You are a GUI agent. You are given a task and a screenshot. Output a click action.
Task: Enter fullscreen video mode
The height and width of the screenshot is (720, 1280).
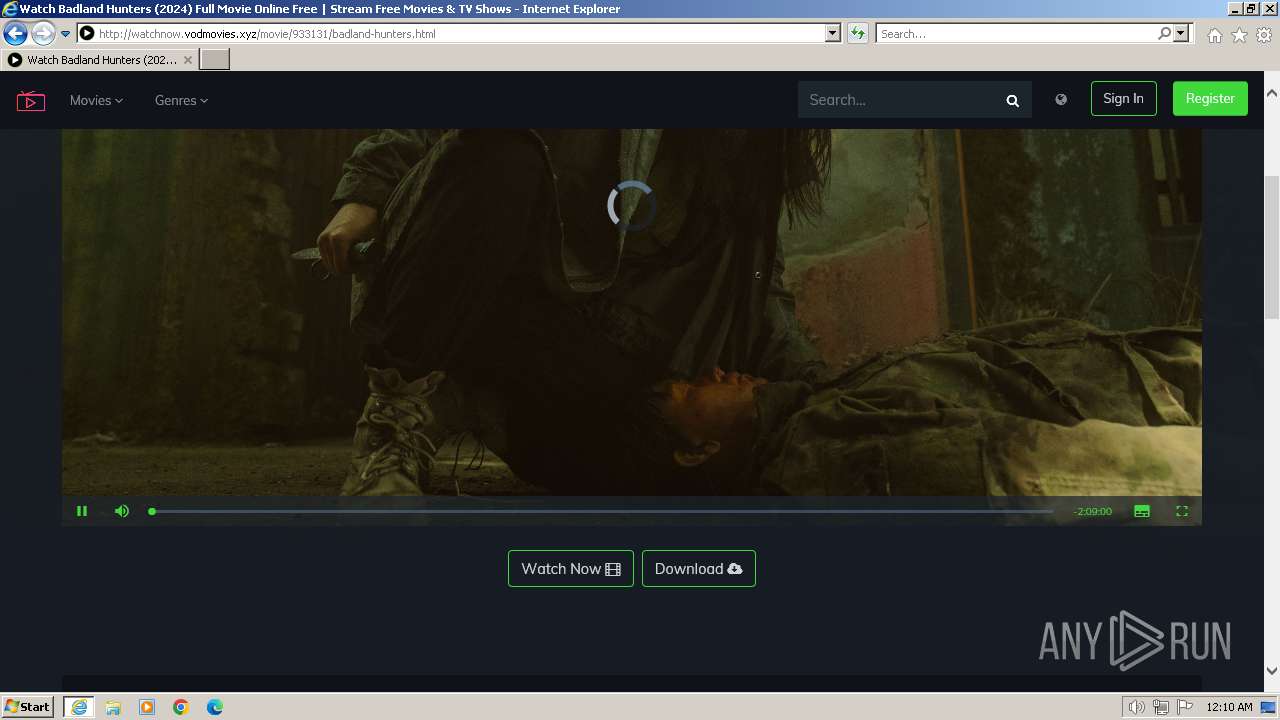[x=1182, y=511]
